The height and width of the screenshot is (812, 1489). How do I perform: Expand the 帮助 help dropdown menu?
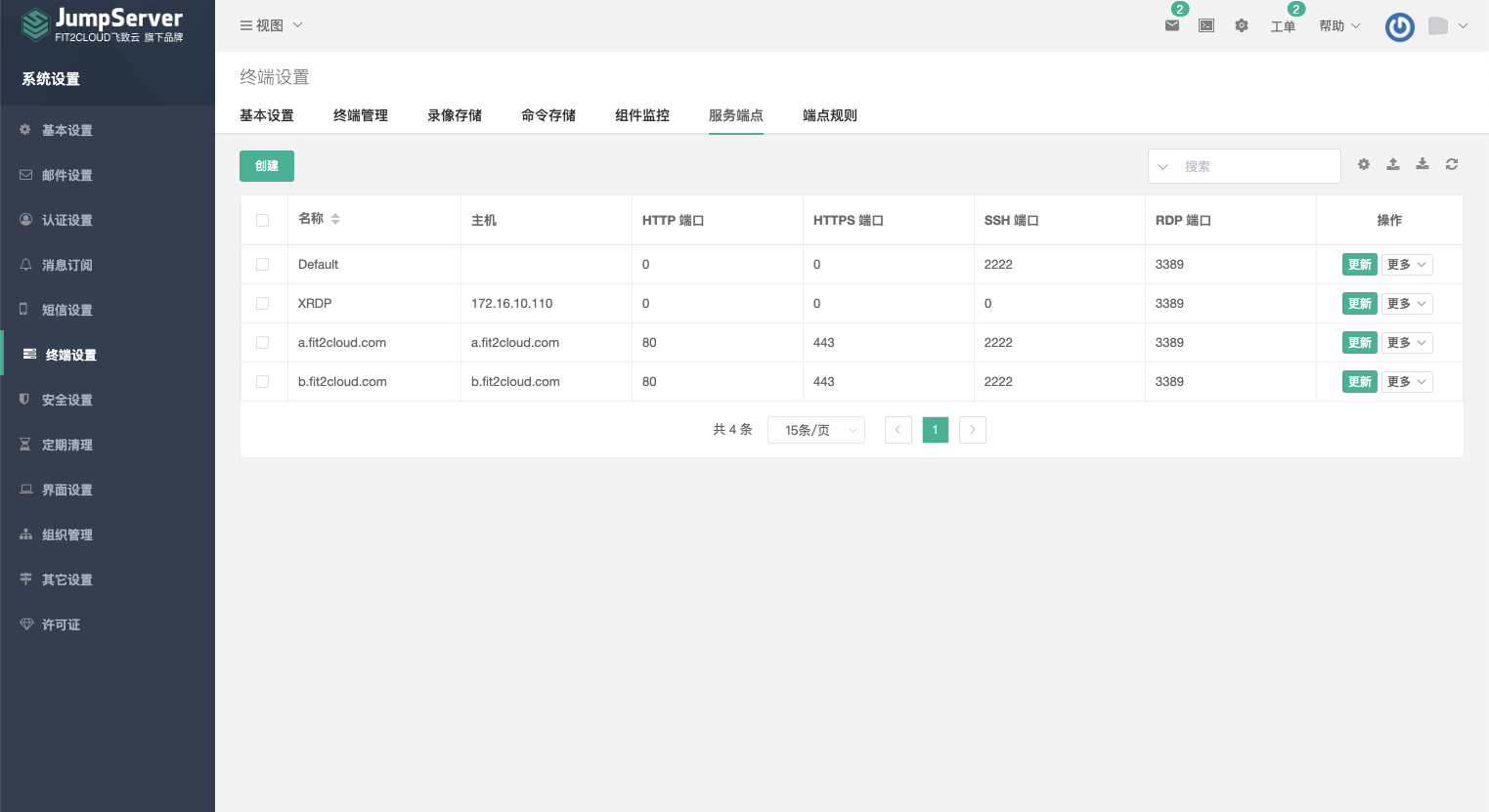point(1337,26)
